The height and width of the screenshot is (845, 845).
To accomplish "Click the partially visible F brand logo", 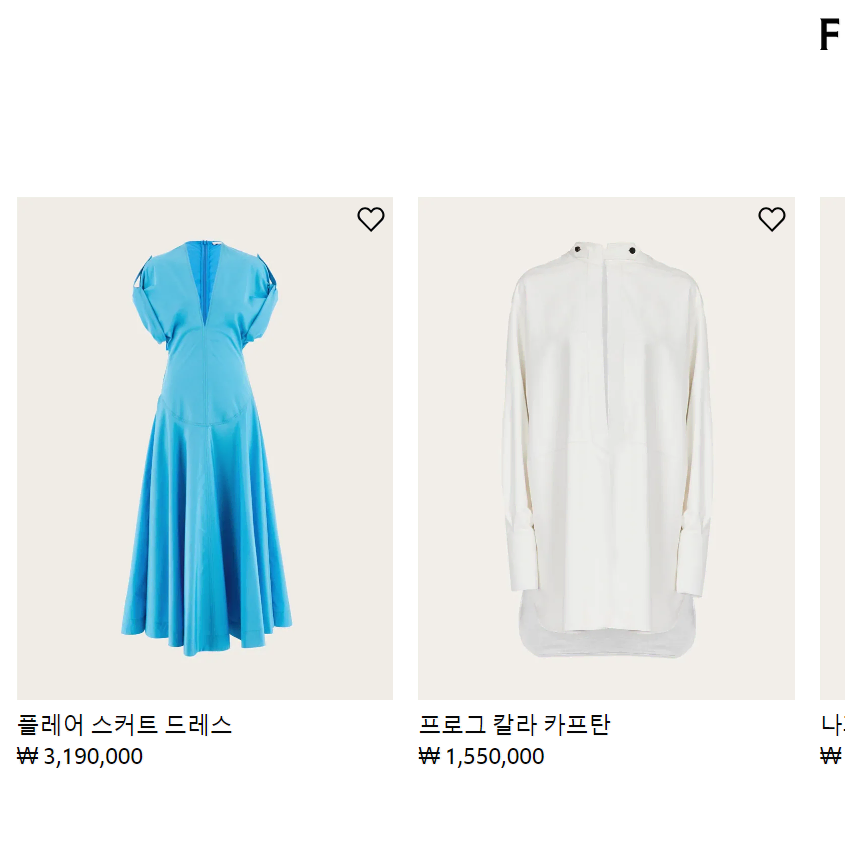I will click(x=831, y=34).
